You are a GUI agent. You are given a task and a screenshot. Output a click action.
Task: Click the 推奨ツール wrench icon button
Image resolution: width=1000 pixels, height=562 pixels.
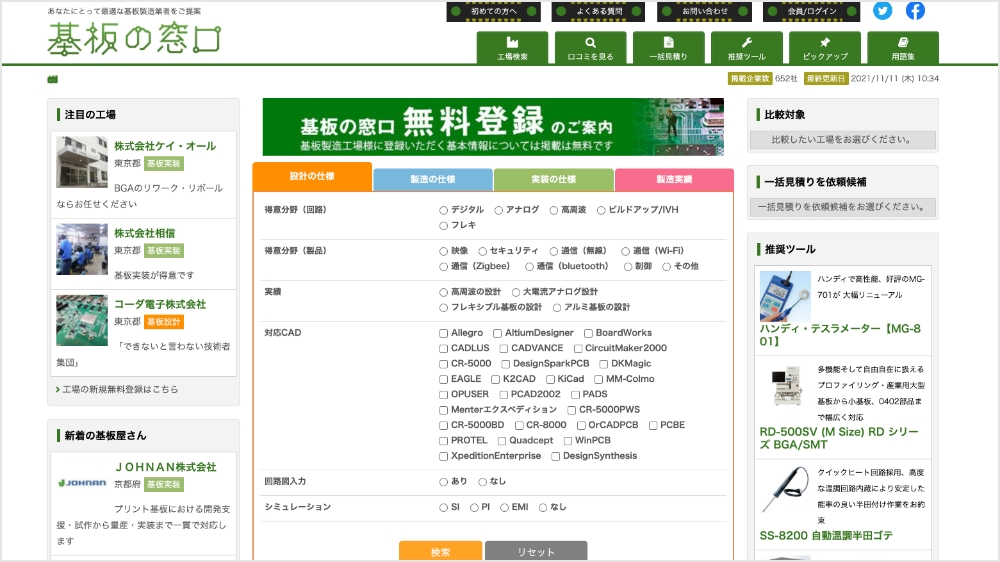[747, 47]
